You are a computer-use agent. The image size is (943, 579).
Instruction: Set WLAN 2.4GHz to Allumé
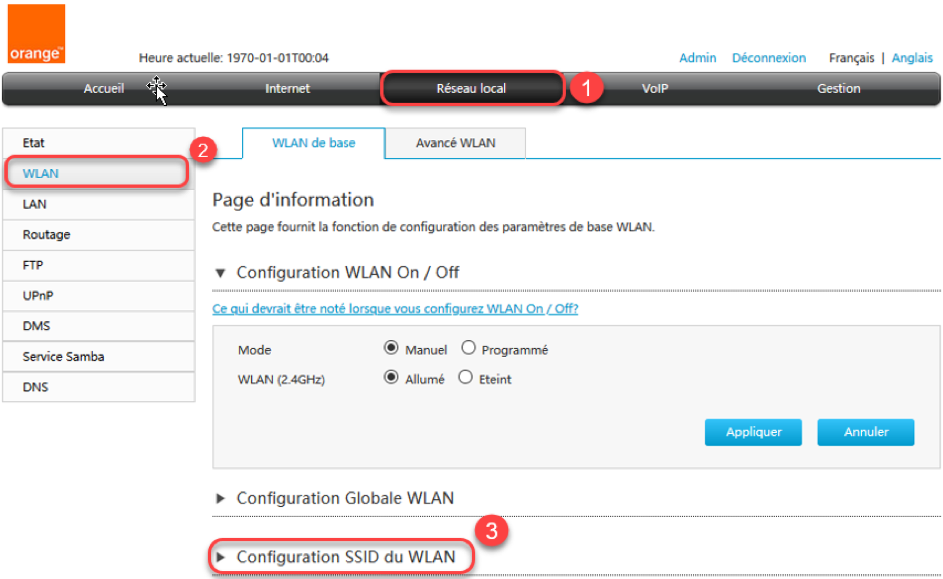click(391, 379)
